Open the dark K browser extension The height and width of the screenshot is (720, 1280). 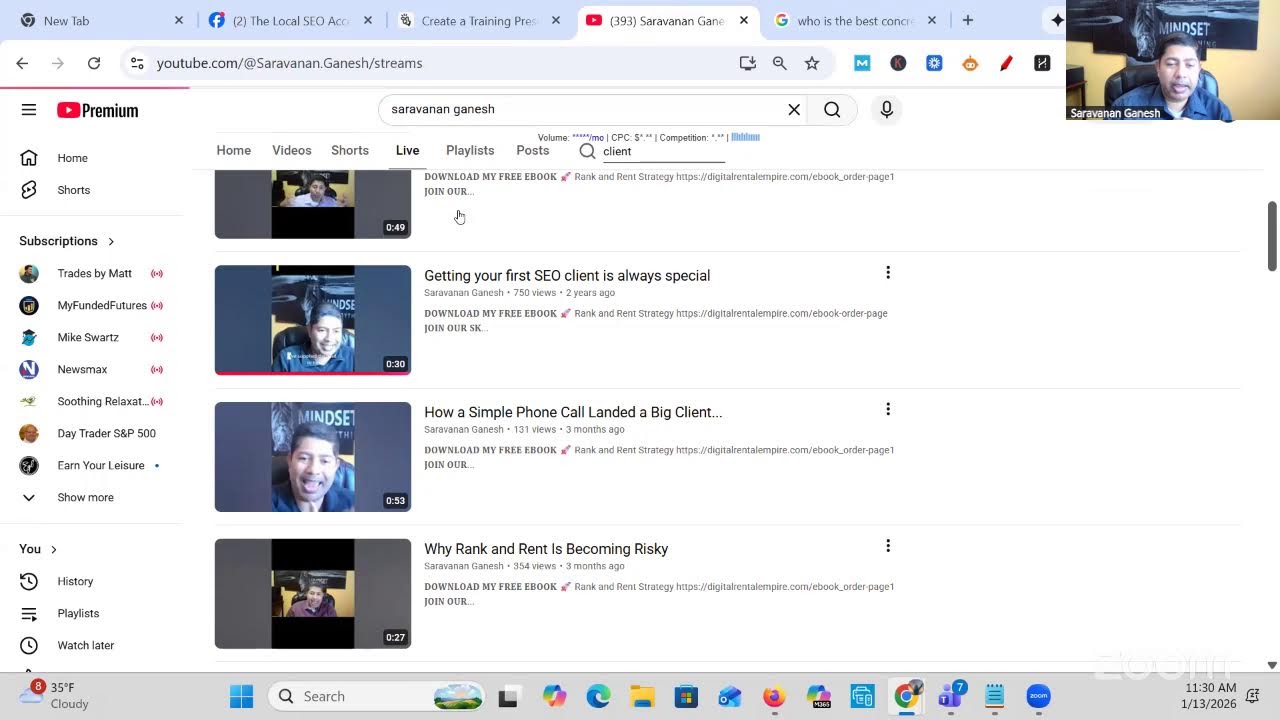click(x=898, y=63)
